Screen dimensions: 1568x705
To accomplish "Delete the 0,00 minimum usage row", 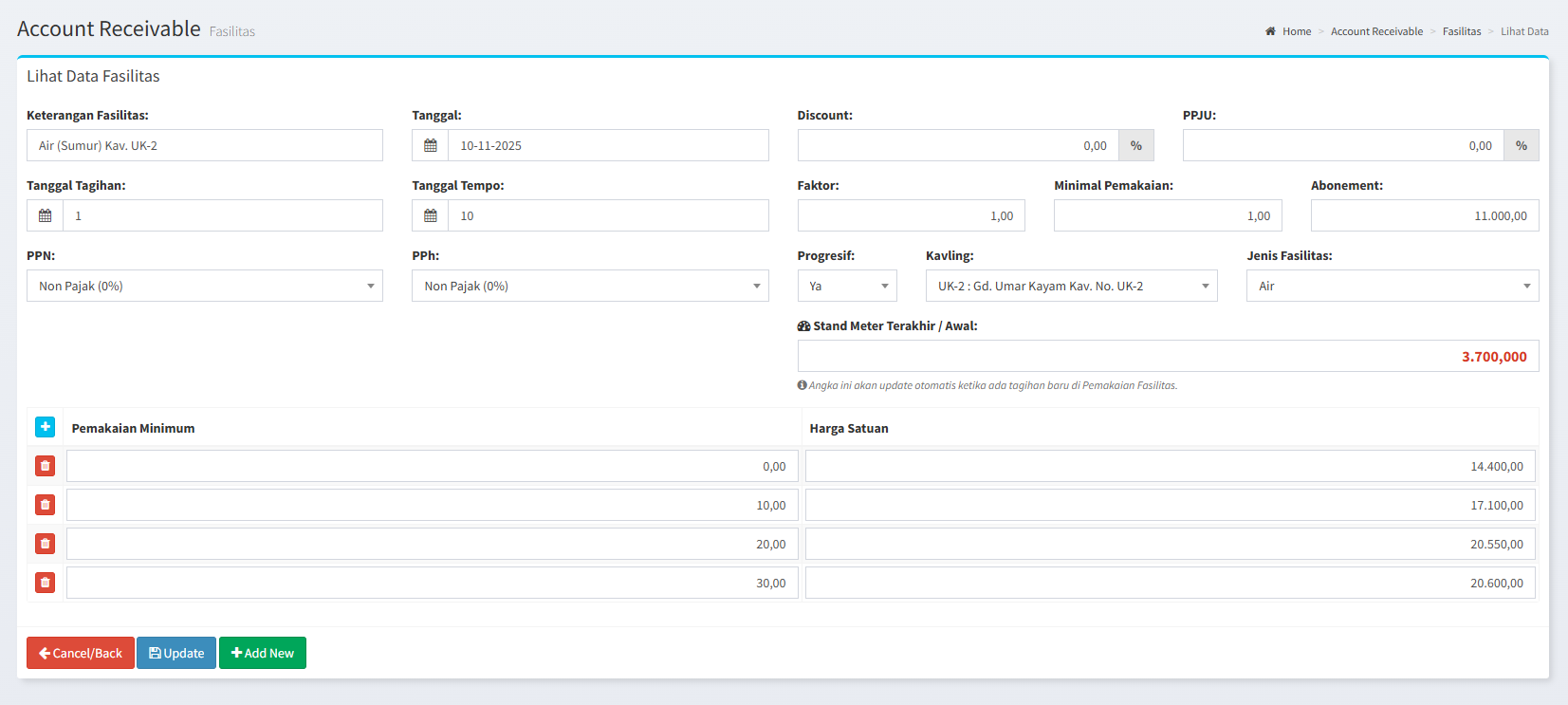I will click(x=45, y=466).
